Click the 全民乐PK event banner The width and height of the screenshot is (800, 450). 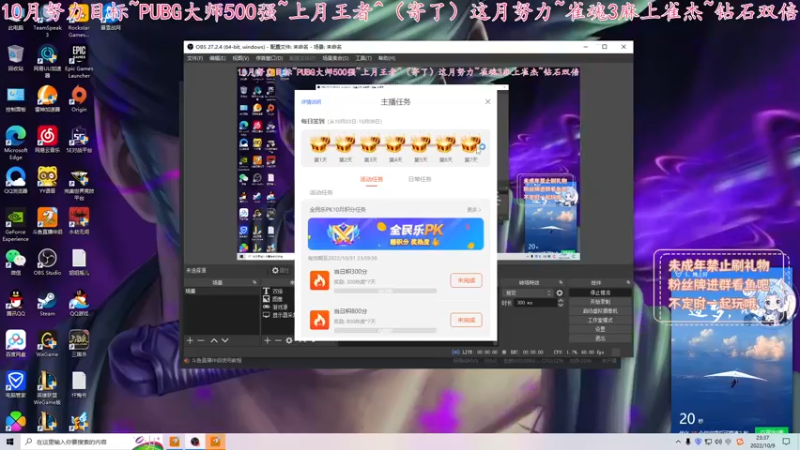point(395,234)
